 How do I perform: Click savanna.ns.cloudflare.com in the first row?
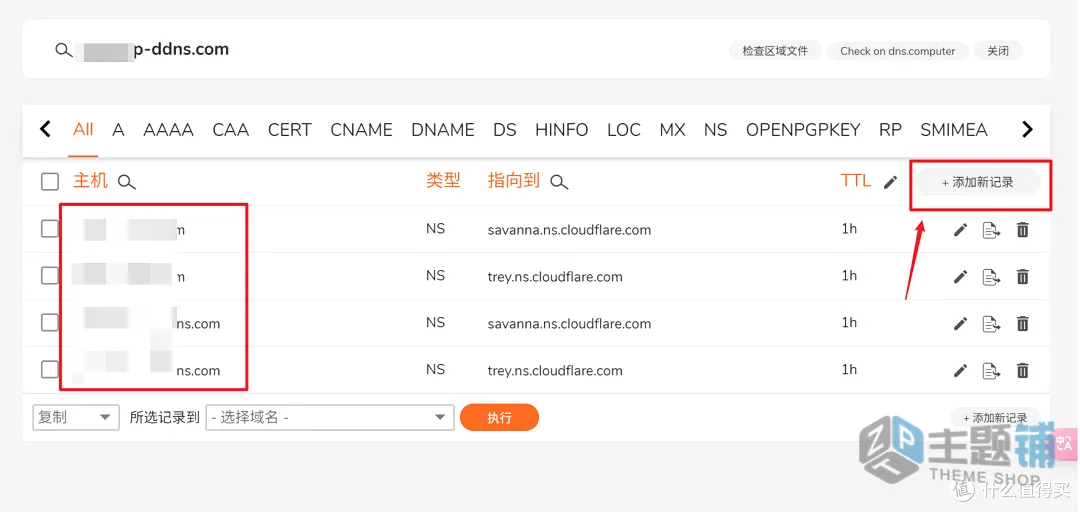click(x=569, y=230)
